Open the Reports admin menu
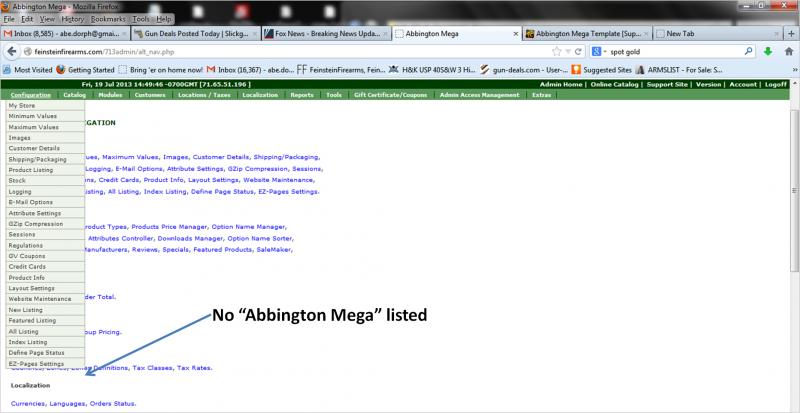The image size is (800, 413). [x=302, y=95]
